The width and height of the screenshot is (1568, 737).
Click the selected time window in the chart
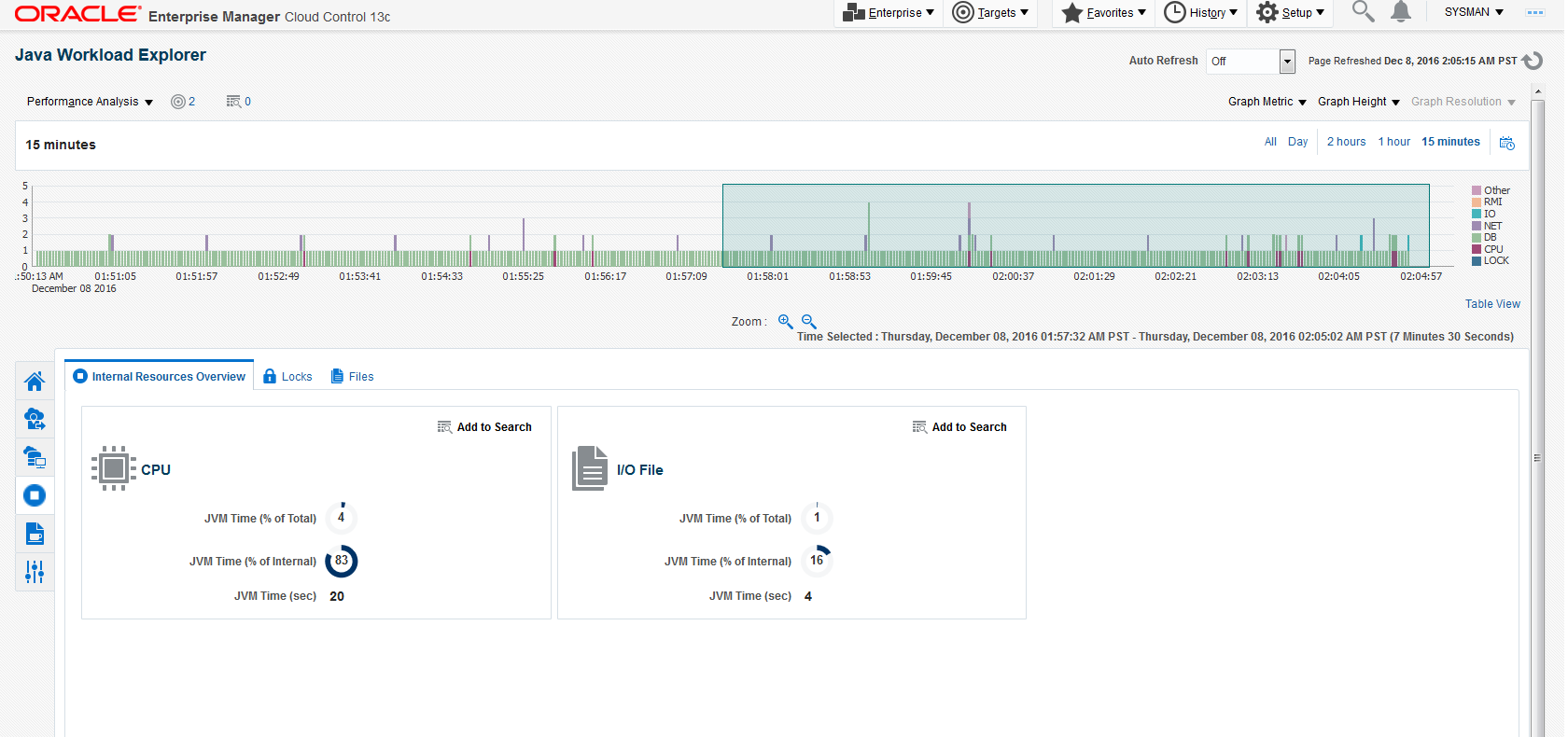[x=1075, y=226]
